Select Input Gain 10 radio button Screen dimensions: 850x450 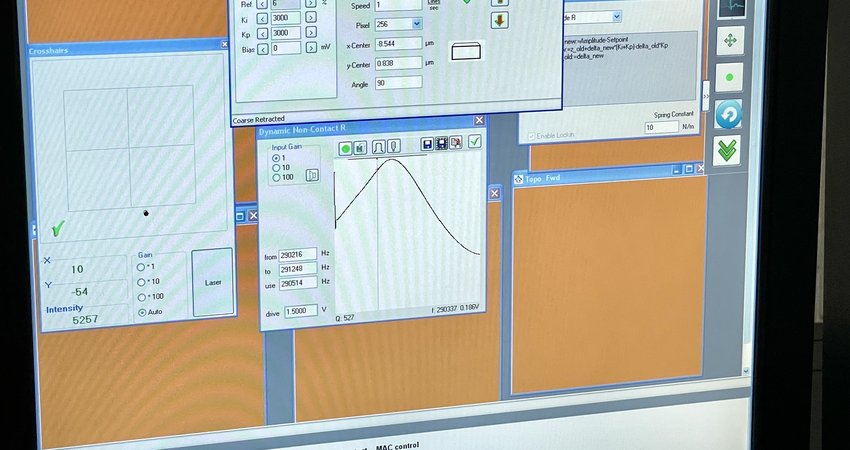point(277,168)
